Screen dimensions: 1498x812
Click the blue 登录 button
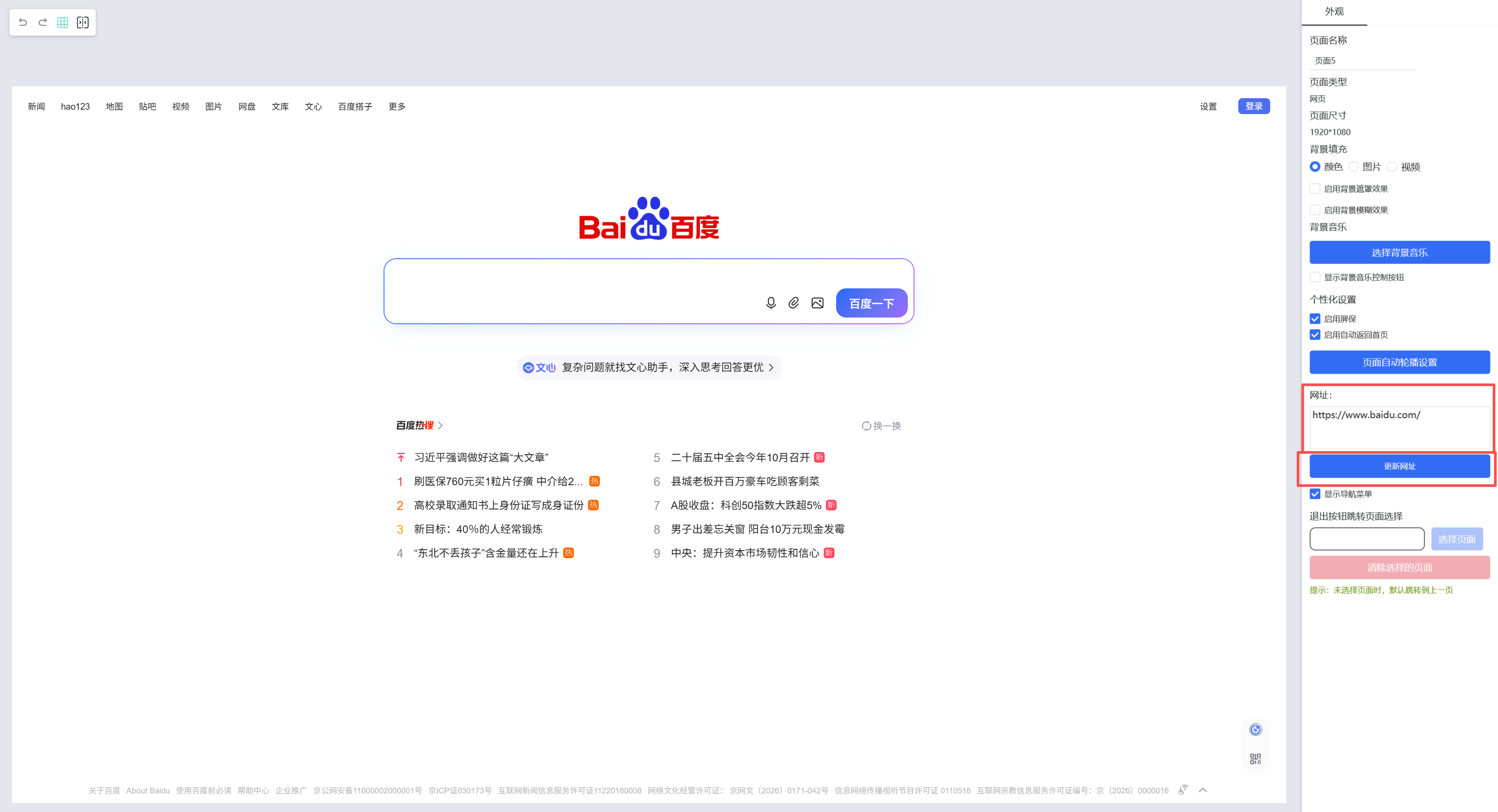click(x=1254, y=106)
